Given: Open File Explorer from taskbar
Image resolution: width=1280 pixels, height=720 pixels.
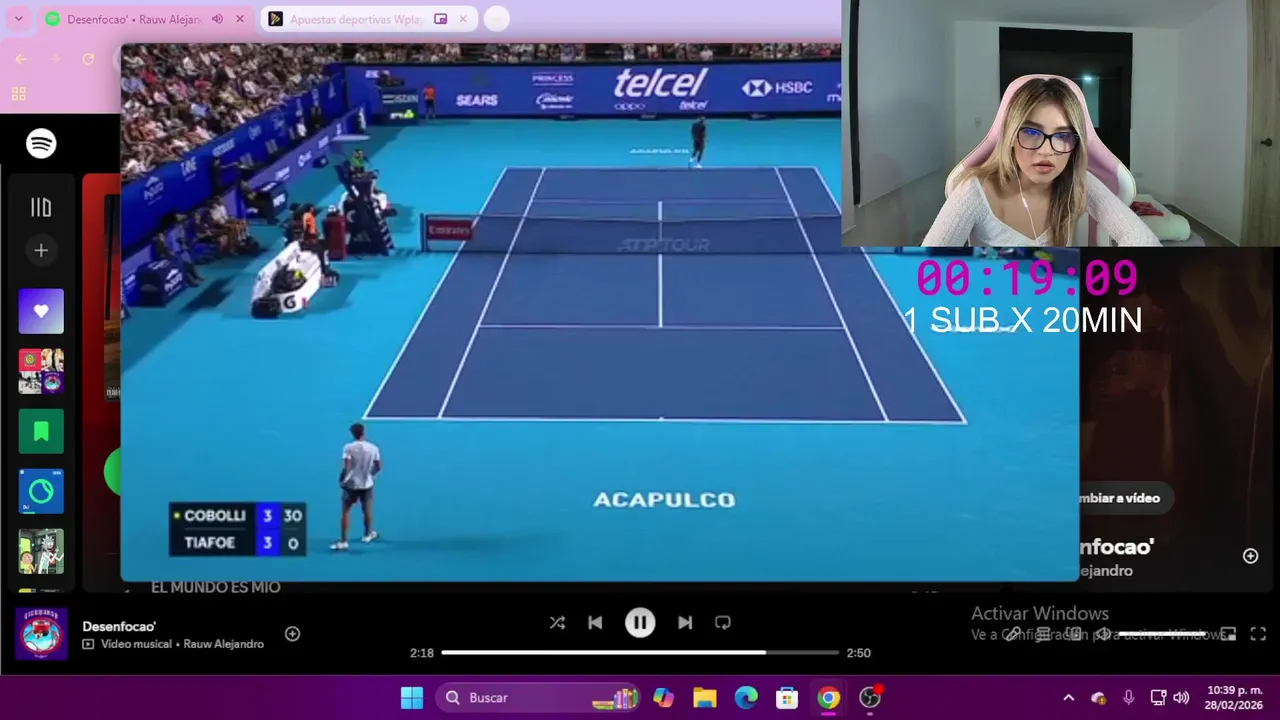Looking at the screenshot, I should click(705, 698).
